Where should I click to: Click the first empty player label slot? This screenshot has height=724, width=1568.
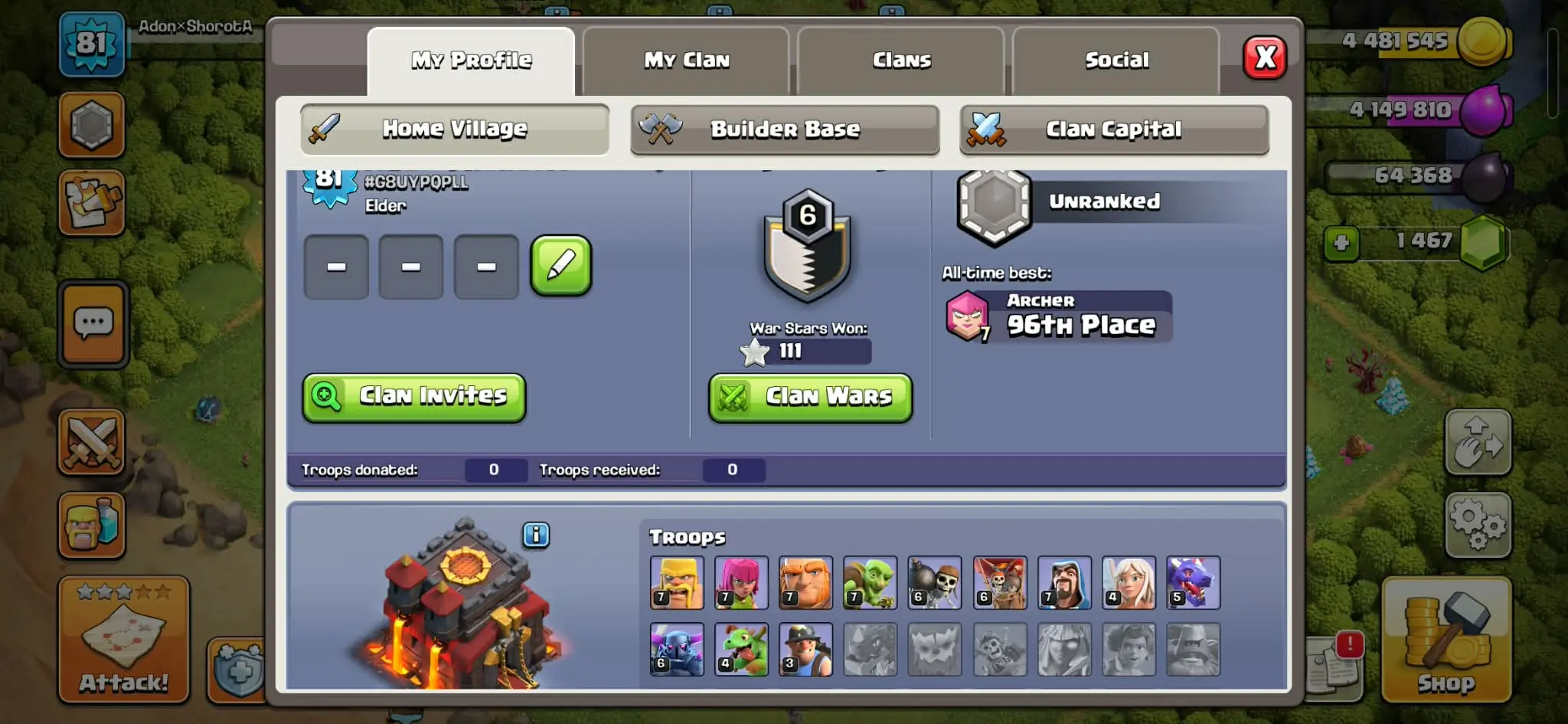click(x=336, y=267)
